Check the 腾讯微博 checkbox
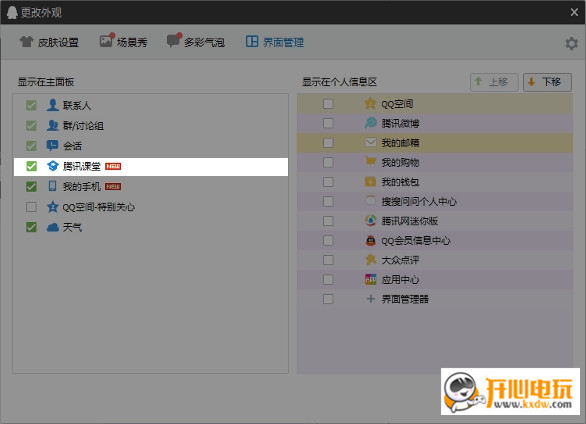This screenshot has height=424, width=586. pos(328,123)
